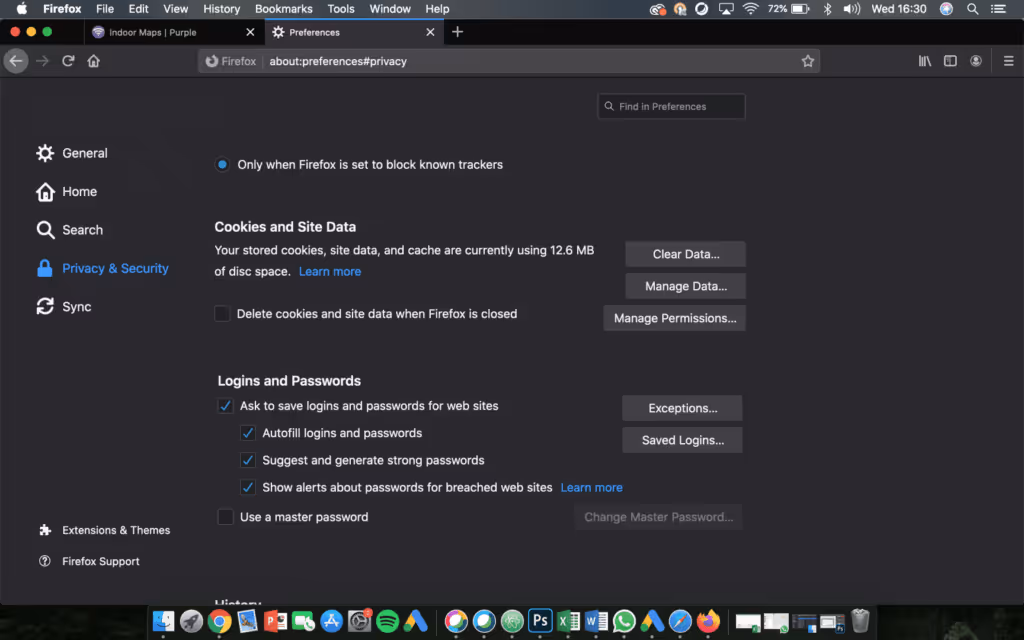The height and width of the screenshot is (640, 1024).
Task: Open the Firefox home page button
Action: (93, 61)
